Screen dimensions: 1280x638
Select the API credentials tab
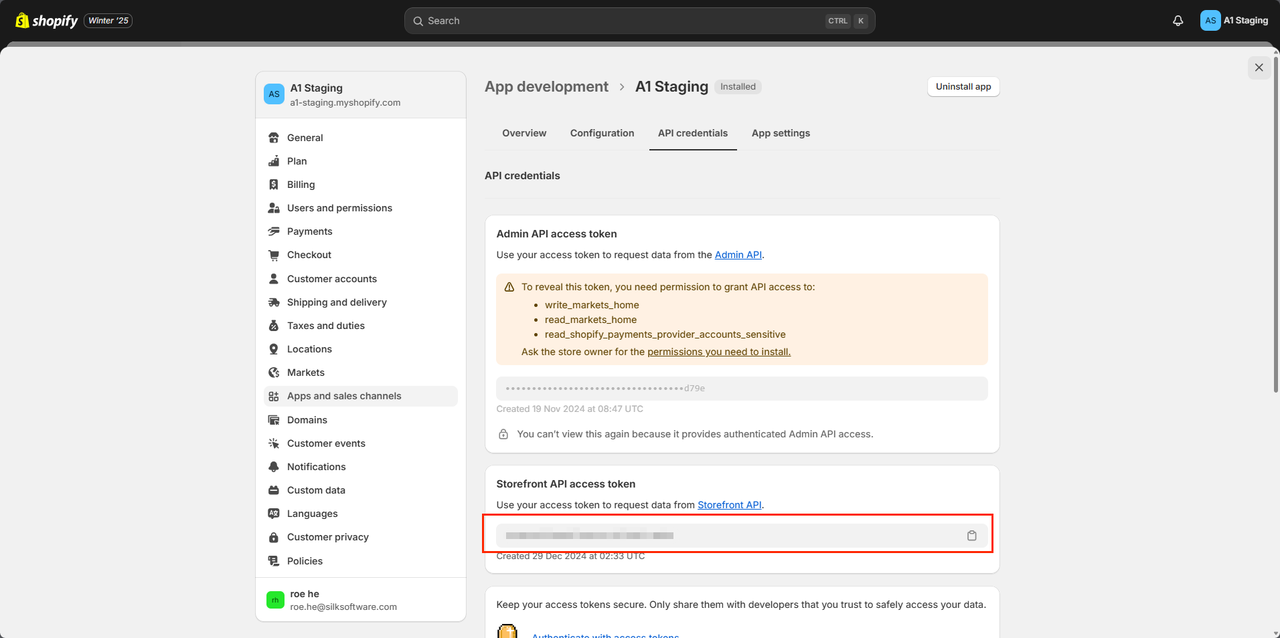pyautogui.click(x=693, y=133)
